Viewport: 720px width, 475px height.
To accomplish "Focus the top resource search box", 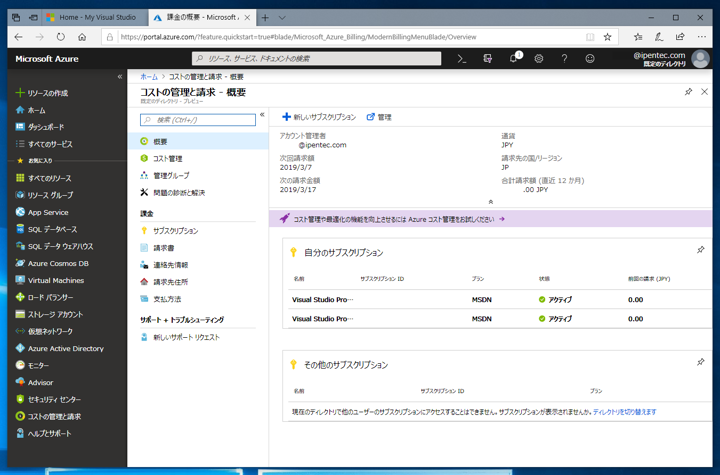I will (316, 58).
